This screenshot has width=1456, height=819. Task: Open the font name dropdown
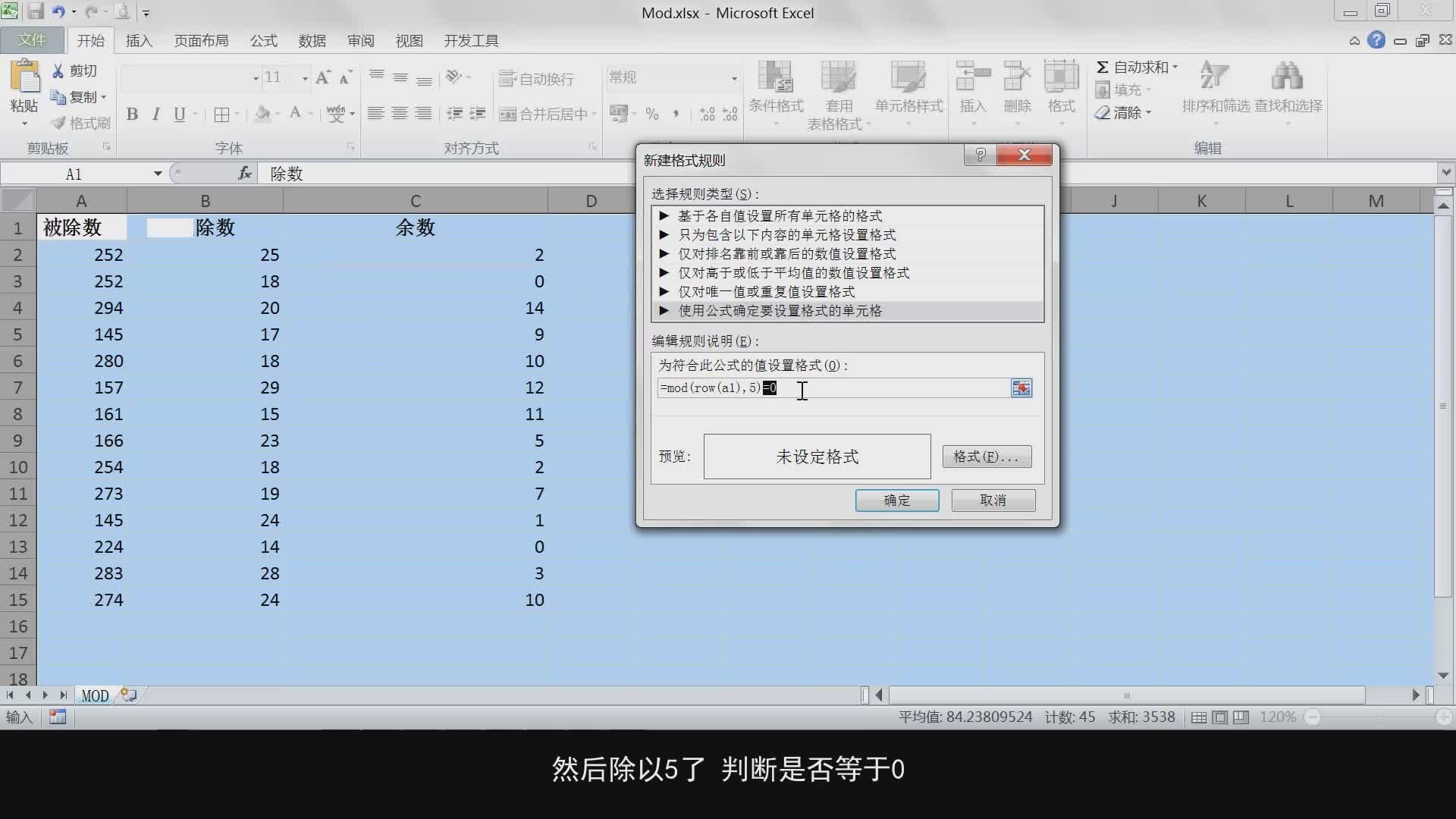coord(256,78)
